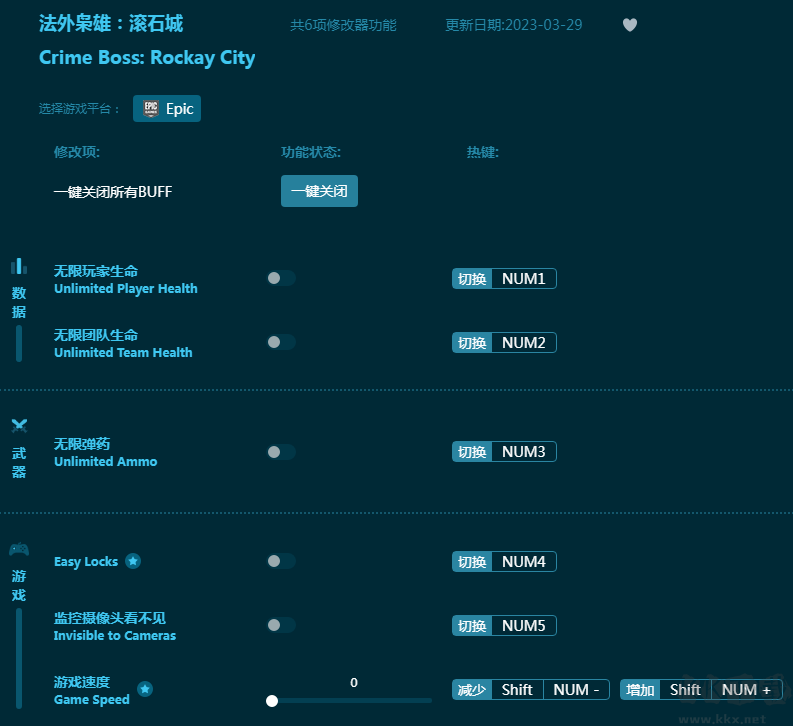Click the data category bar-chart icon
793x726 pixels.
point(19,266)
